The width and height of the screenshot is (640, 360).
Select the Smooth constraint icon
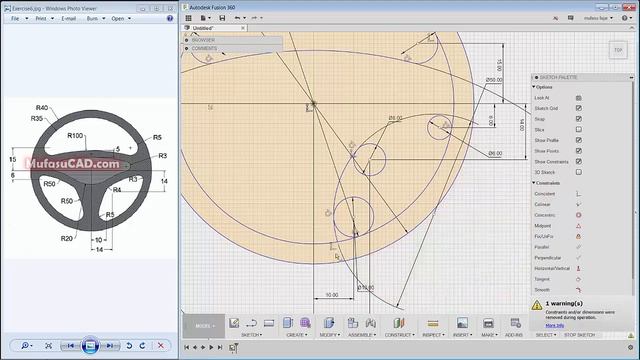[x=578, y=290]
